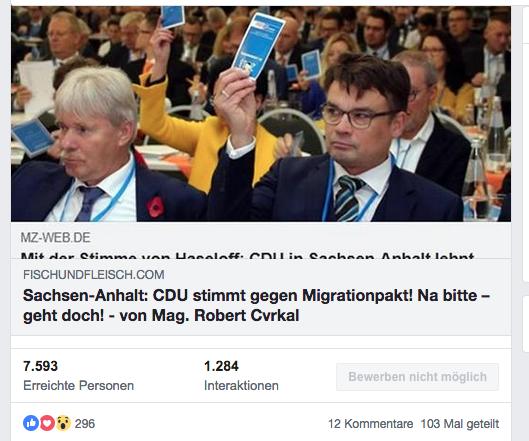Open the 296 reactions count list
529x441 pixels.
[x=85, y=424]
